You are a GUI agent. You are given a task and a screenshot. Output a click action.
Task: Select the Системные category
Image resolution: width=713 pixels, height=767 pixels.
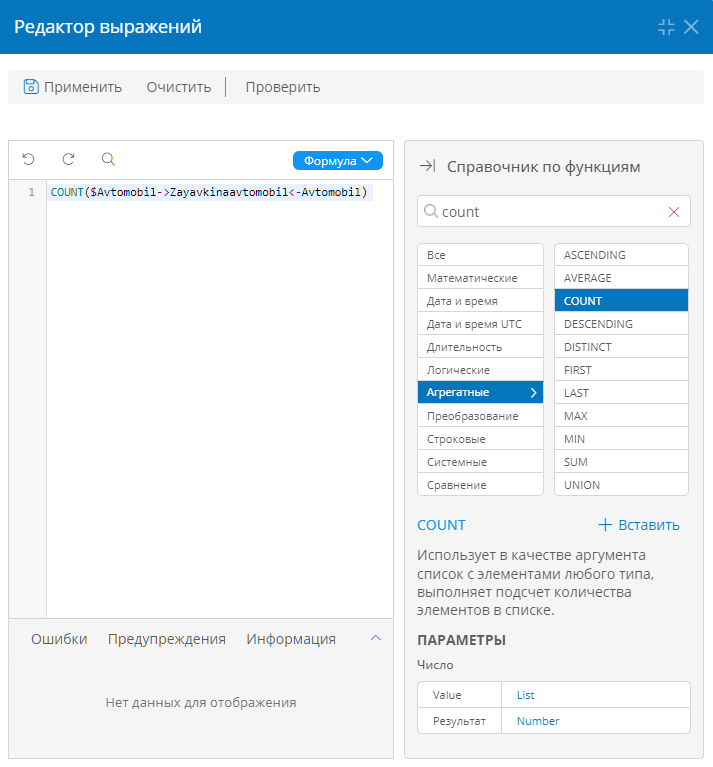(x=480, y=462)
